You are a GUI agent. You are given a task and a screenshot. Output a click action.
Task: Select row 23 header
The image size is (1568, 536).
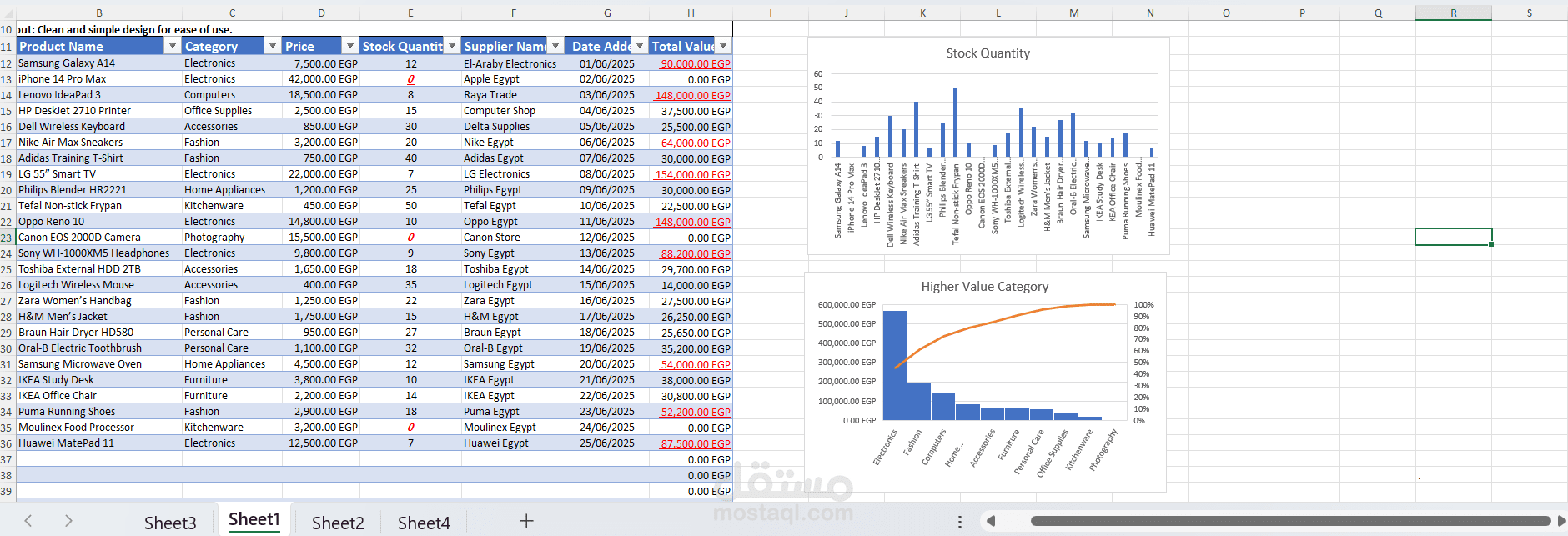[7, 238]
